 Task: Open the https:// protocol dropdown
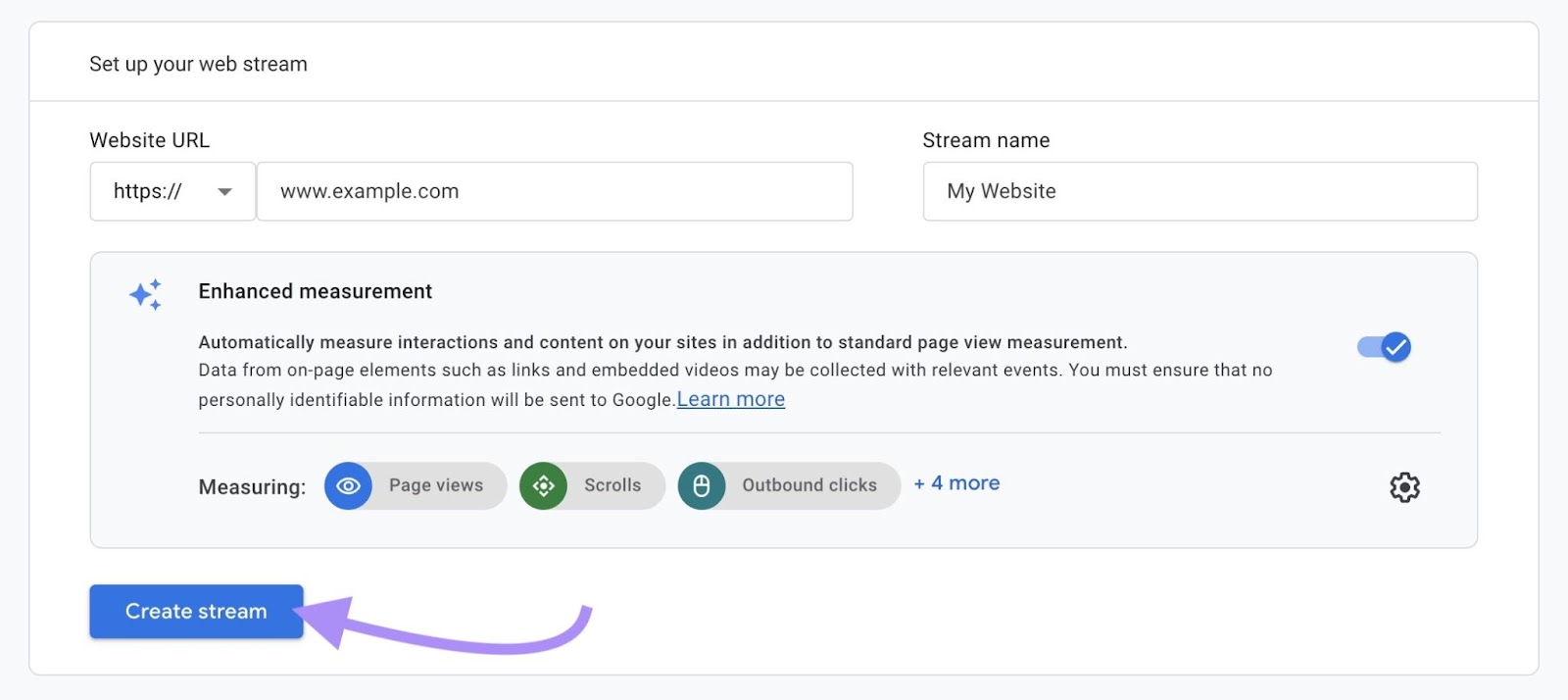click(x=172, y=191)
